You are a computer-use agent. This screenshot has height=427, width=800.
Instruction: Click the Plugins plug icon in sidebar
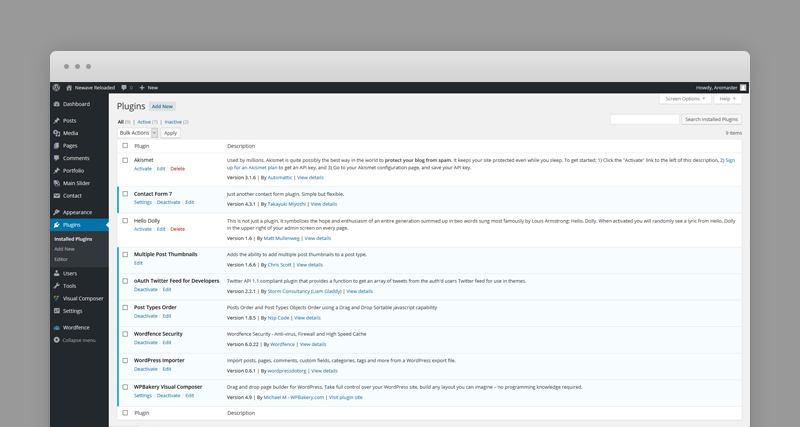click(x=57, y=225)
